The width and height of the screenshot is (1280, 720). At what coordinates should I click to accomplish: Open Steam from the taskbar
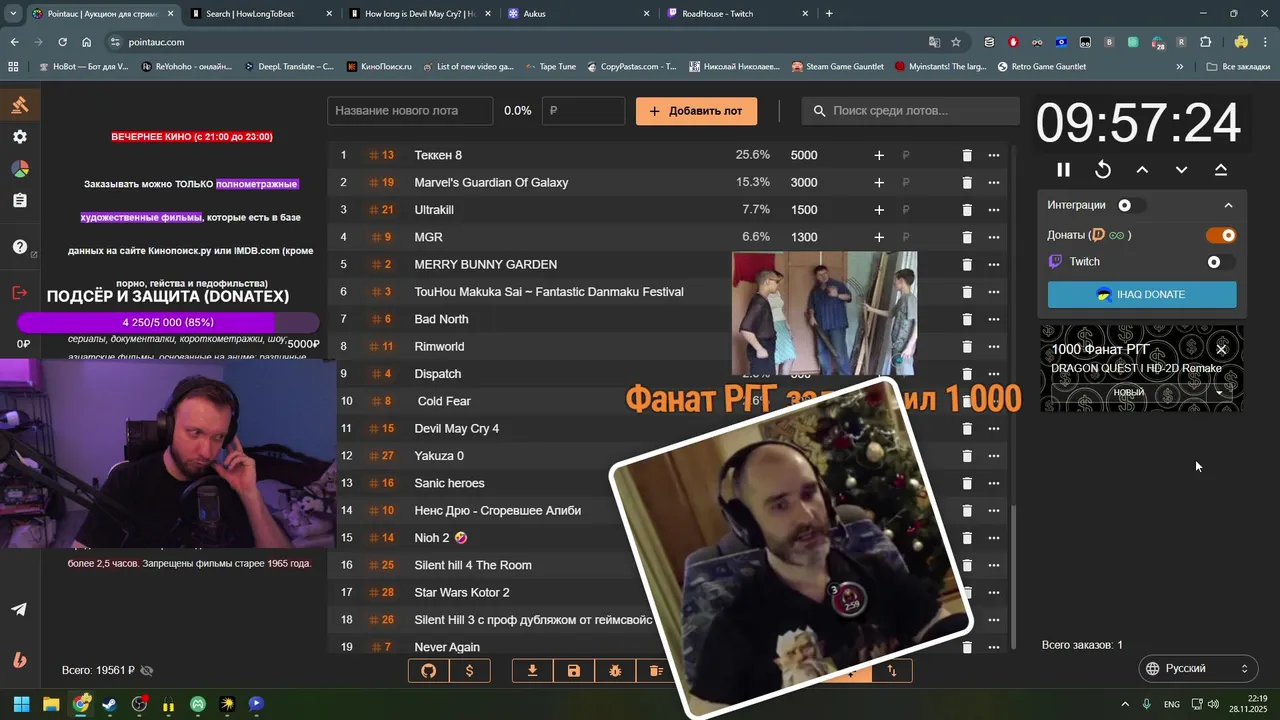[x=109, y=704]
